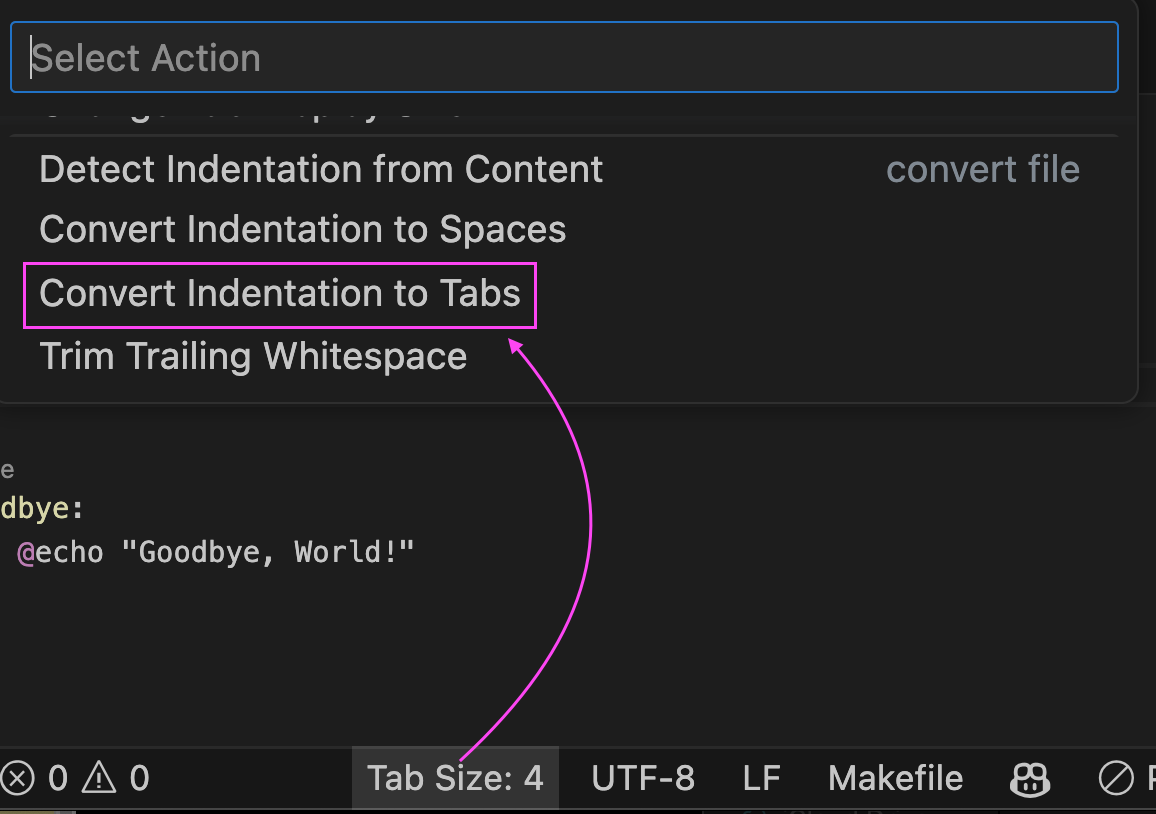Change the Makefile language mode
Screen dimensions: 1156x814
tap(895, 778)
